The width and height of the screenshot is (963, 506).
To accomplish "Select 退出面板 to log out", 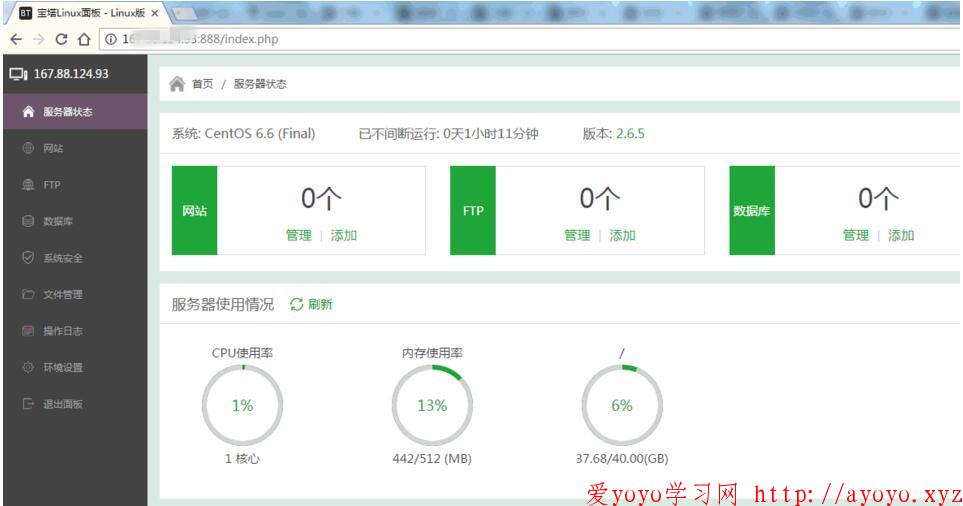I will 75,404.
